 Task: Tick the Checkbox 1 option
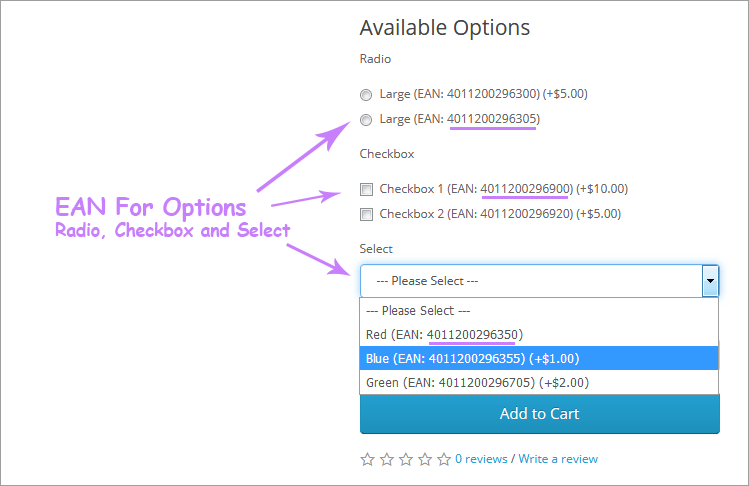(x=366, y=190)
